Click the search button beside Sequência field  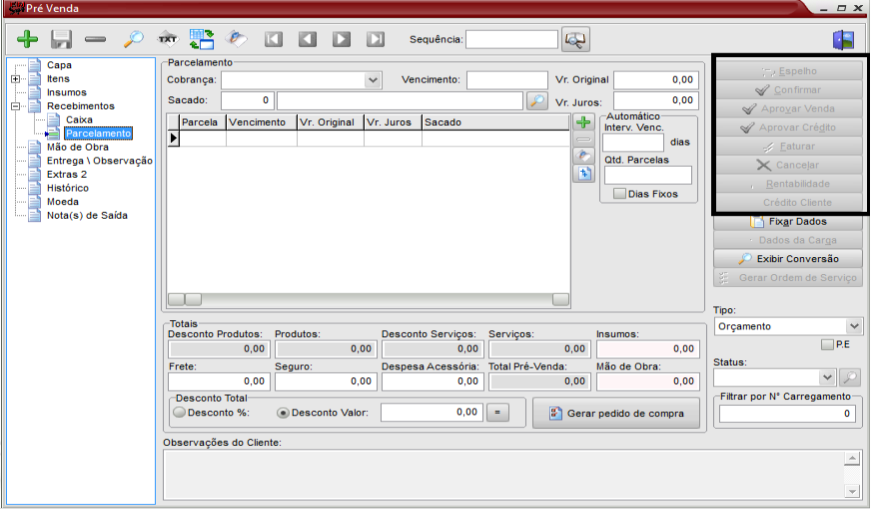(x=575, y=40)
